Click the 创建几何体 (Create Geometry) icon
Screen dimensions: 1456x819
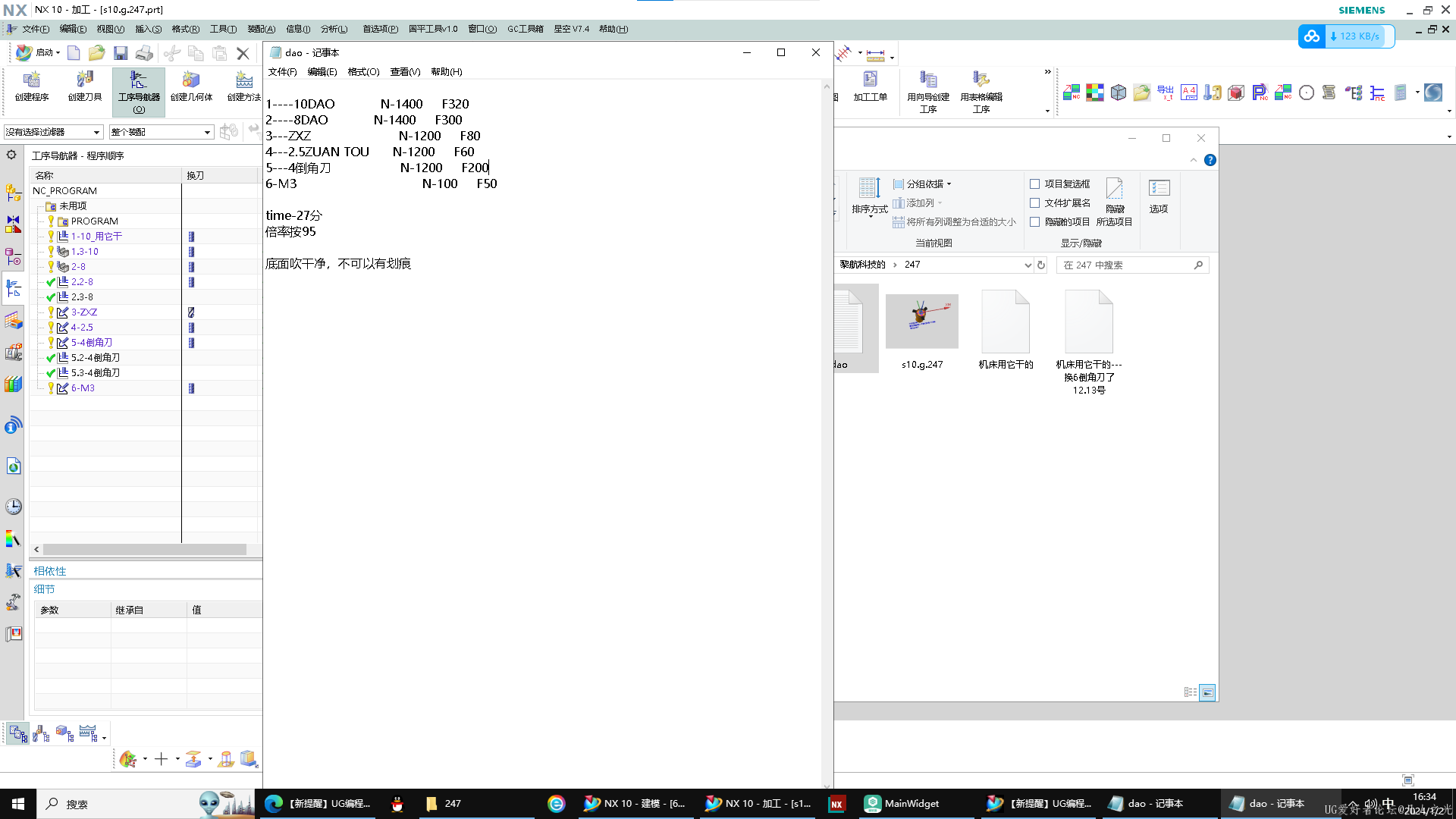pyautogui.click(x=191, y=86)
